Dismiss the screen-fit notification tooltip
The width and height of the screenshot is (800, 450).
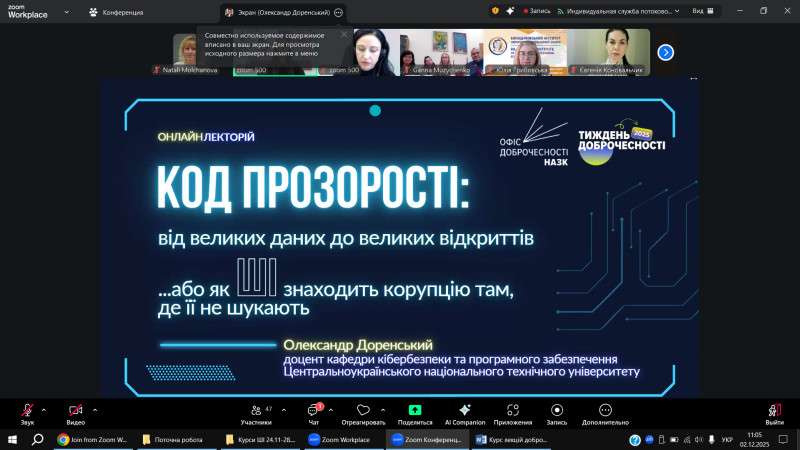pos(344,34)
